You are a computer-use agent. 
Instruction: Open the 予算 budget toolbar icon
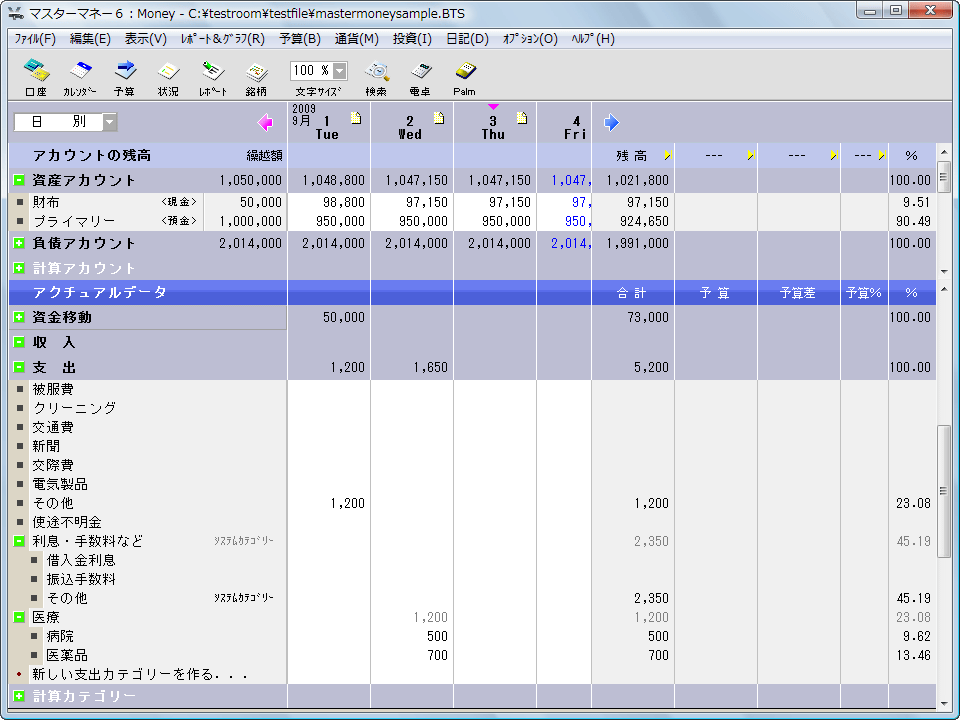pos(124,78)
